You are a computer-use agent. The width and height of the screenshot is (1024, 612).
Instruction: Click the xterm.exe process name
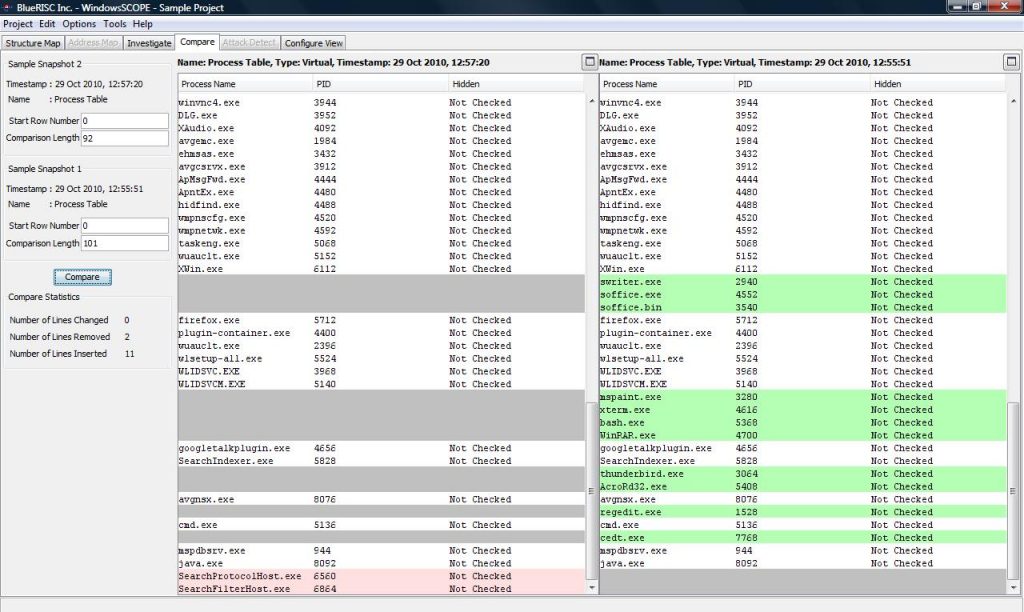[625, 410]
